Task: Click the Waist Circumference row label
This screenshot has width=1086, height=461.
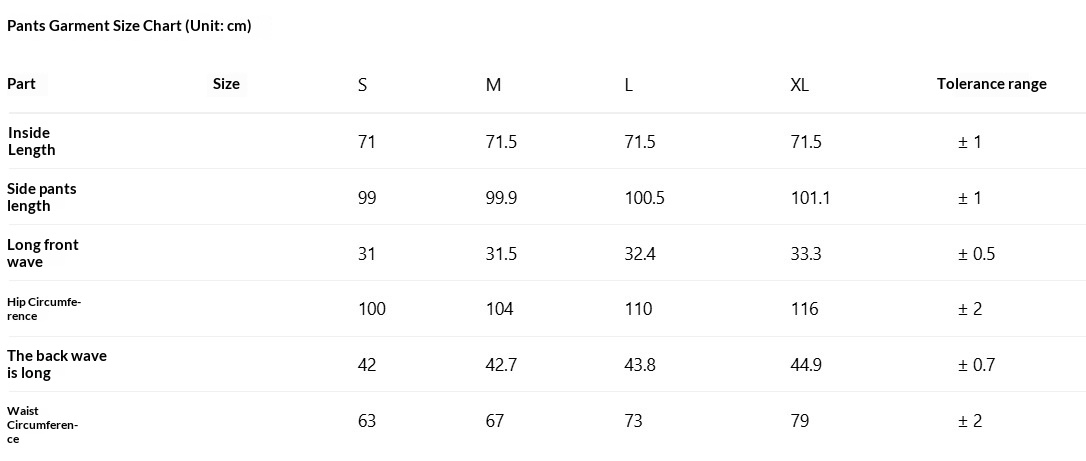Action: (42, 425)
